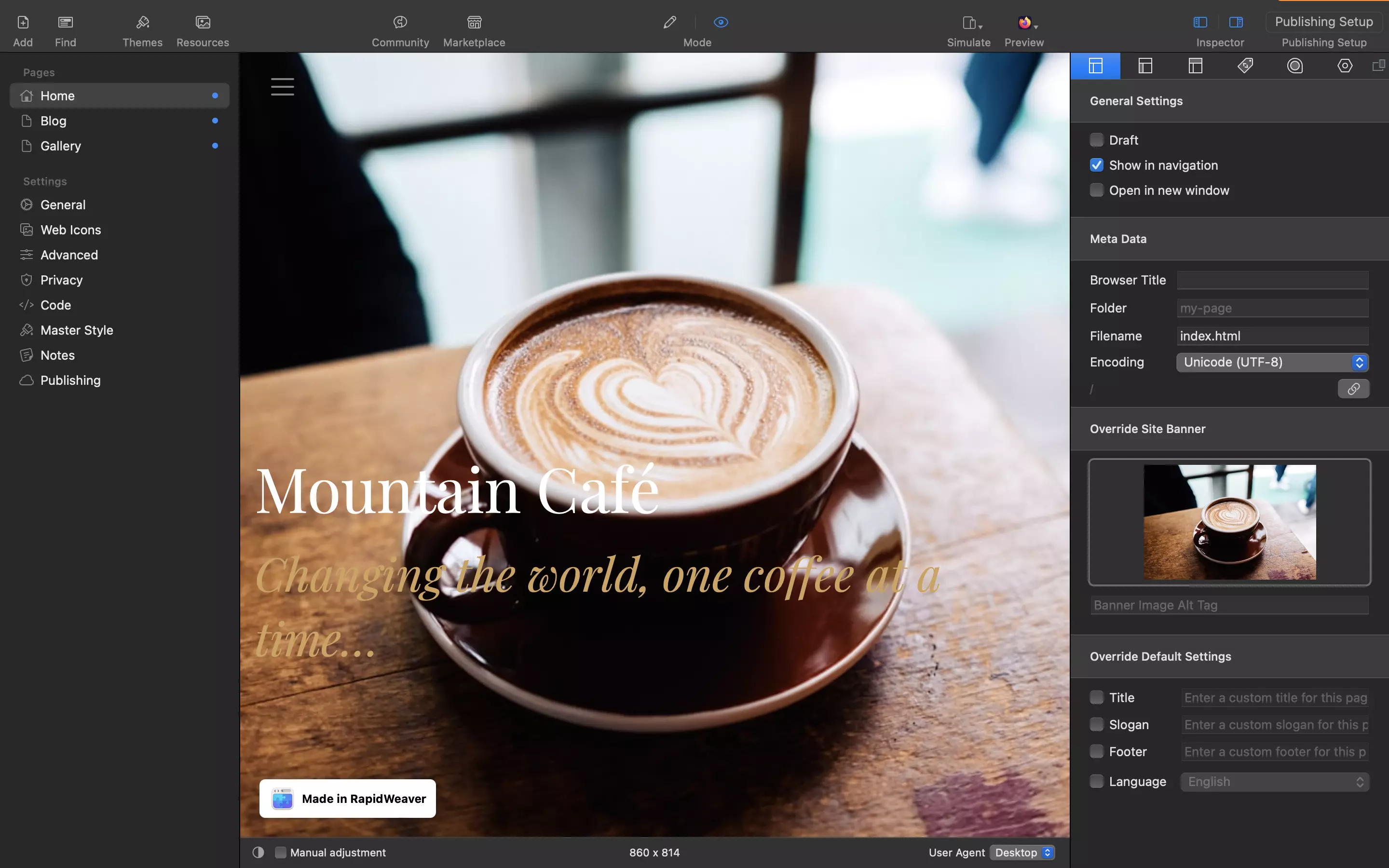Open the Themes panel
This screenshot has height=868, width=1389.
[x=142, y=30]
